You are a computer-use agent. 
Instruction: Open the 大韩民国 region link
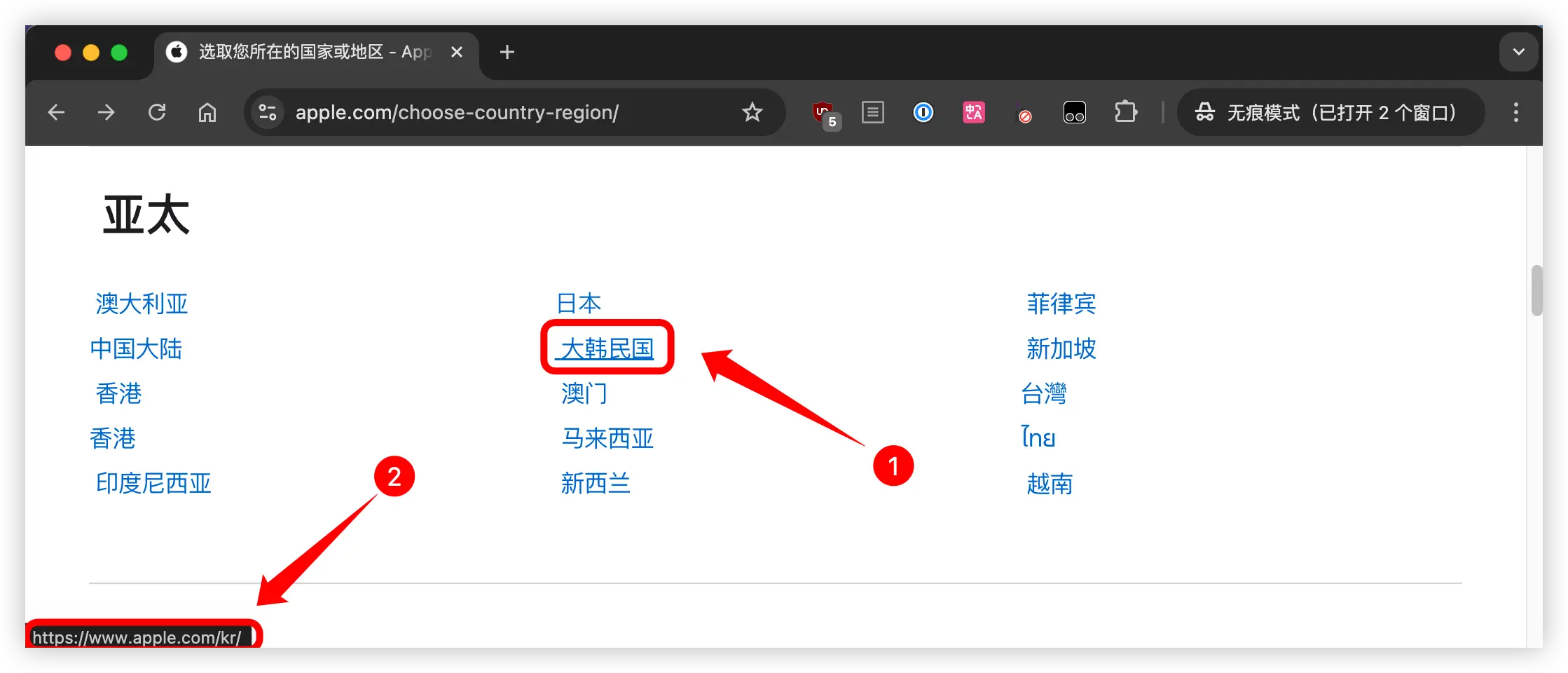[607, 348]
